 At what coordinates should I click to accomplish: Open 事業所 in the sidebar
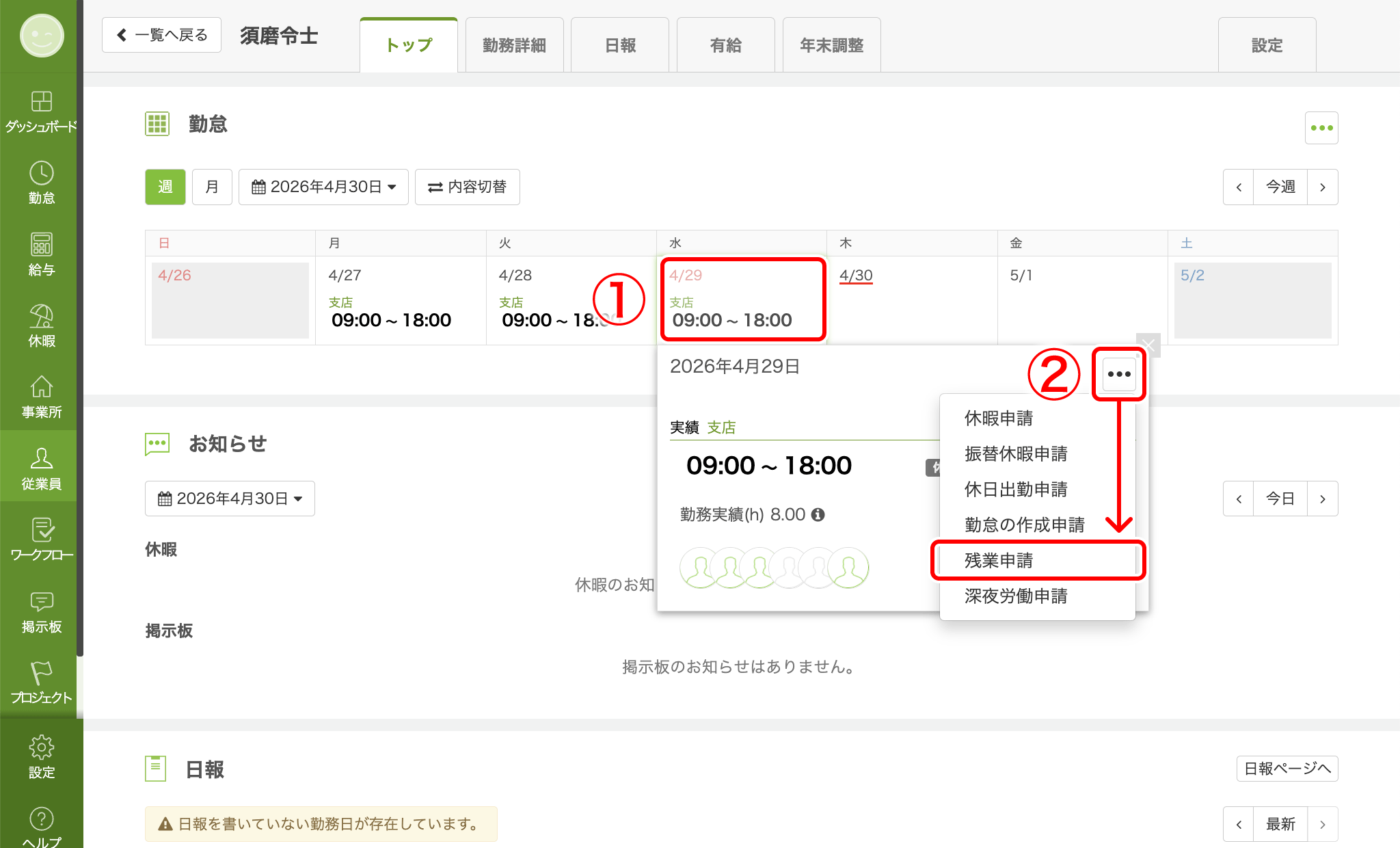[x=41, y=397]
